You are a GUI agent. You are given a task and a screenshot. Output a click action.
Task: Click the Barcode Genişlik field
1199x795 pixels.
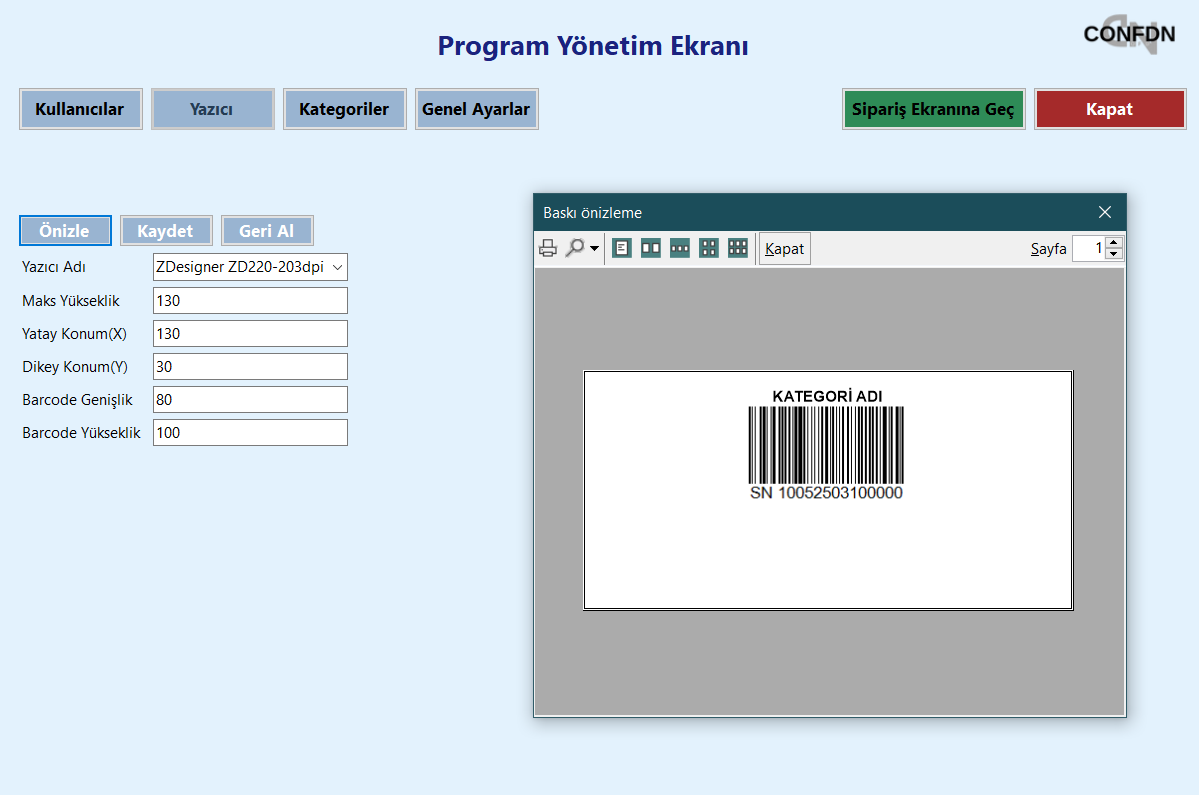click(x=250, y=399)
